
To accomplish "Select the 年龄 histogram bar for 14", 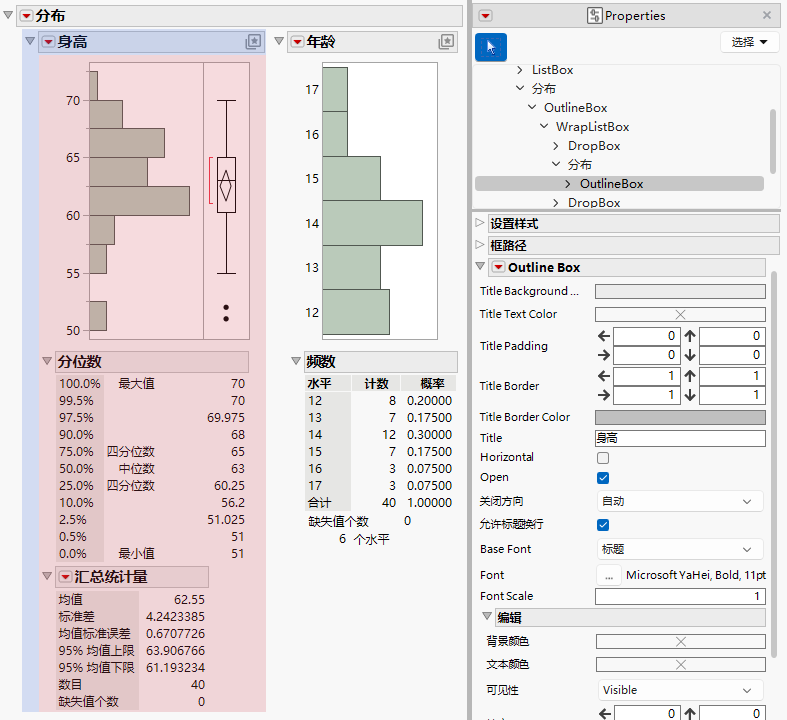I will click(372, 223).
